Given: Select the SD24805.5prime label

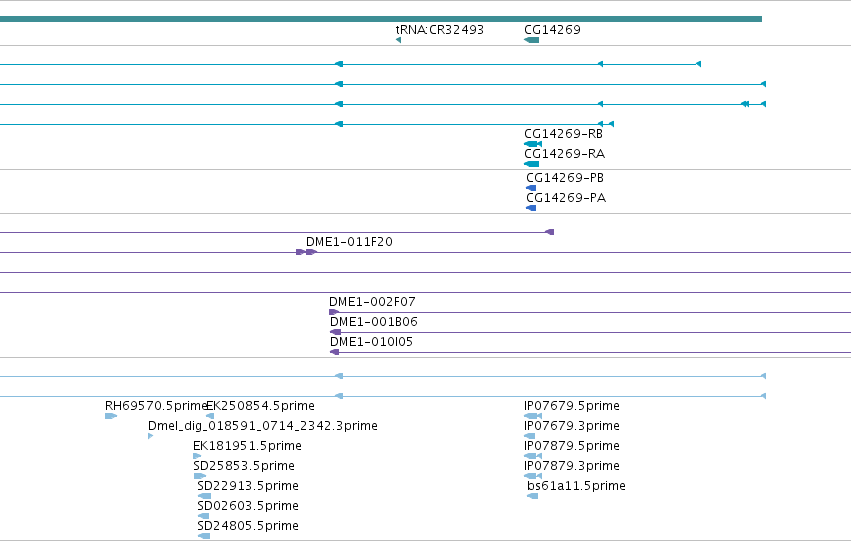Looking at the screenshot, I should pos(248,526).
